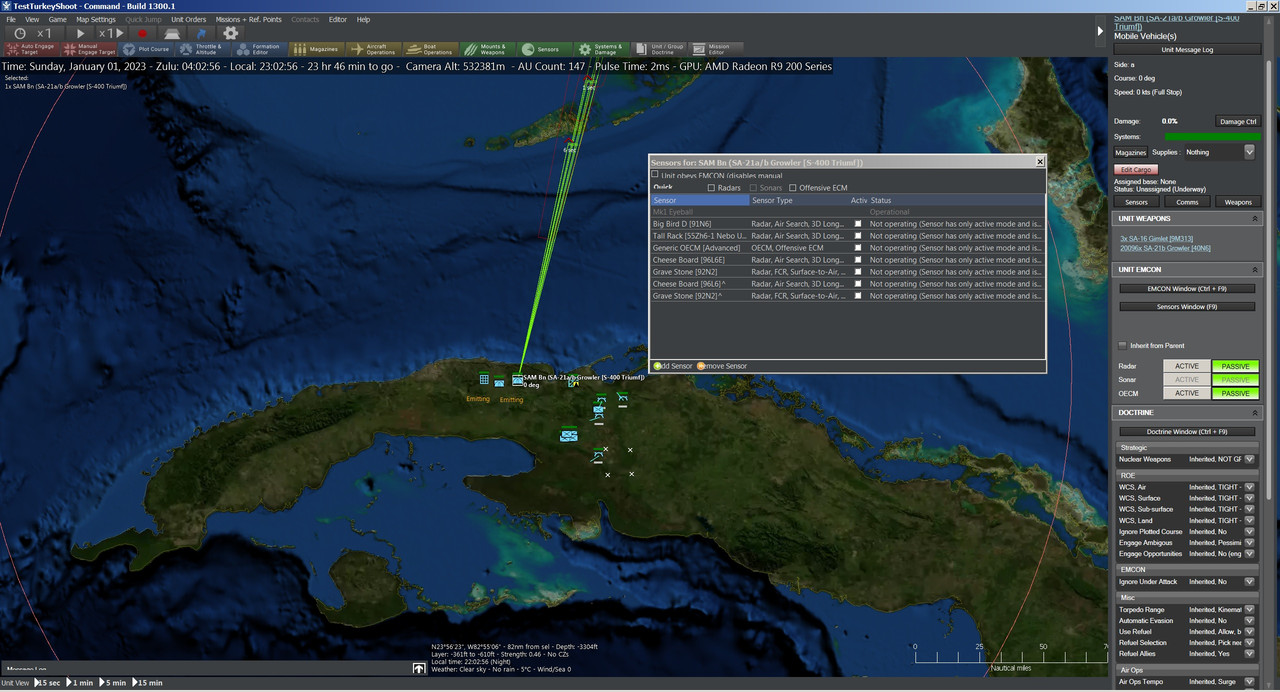Image resolution: width=1280 pixels, height=692 pixels.
Task: Open Missions + Ref. Points menu
Action: click(249, 19)
